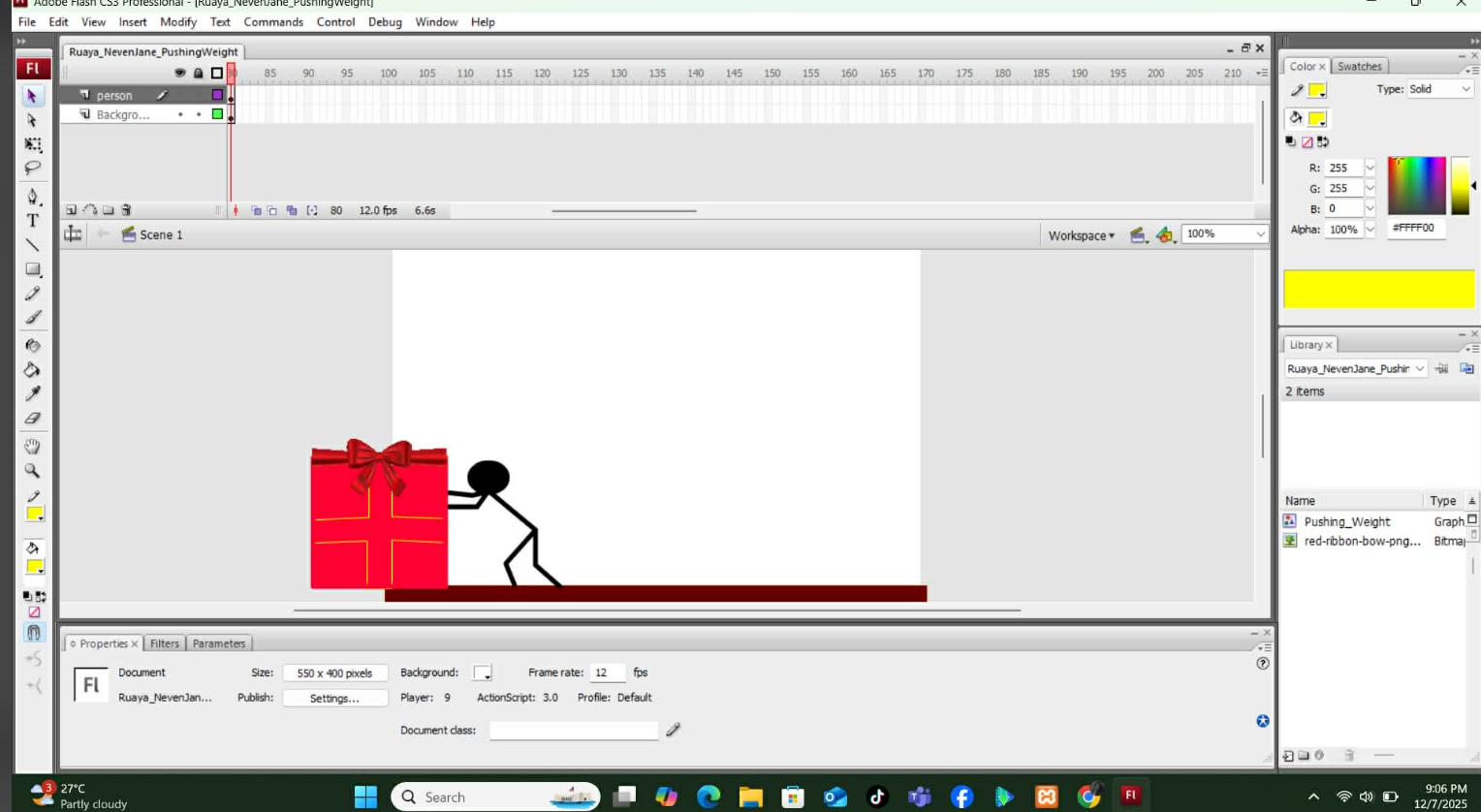This screenshot has height=812, width=1481.
Task: Click the publish Settings... button
Action: (334, 699)
